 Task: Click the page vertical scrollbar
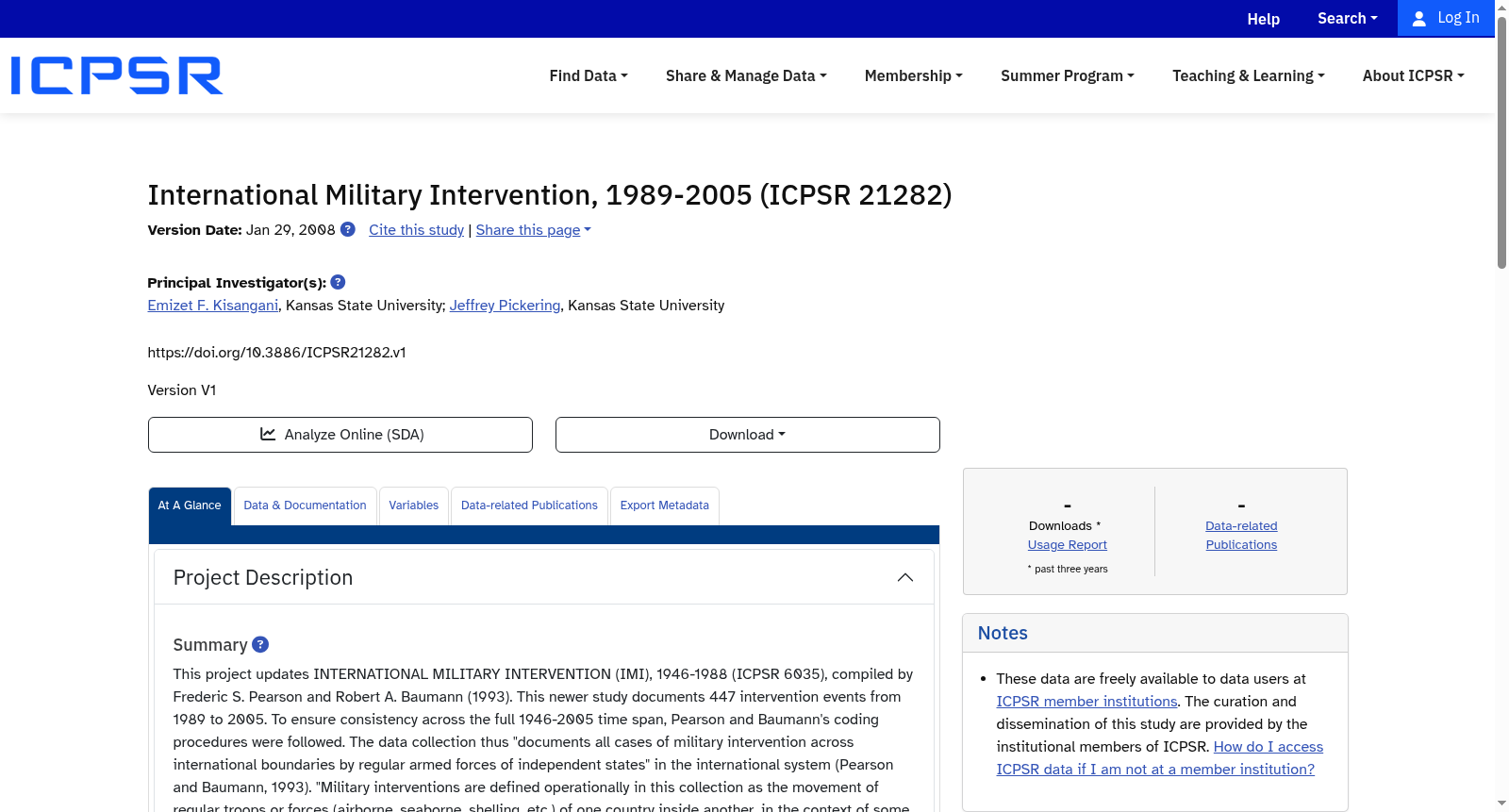(1501, 141)
